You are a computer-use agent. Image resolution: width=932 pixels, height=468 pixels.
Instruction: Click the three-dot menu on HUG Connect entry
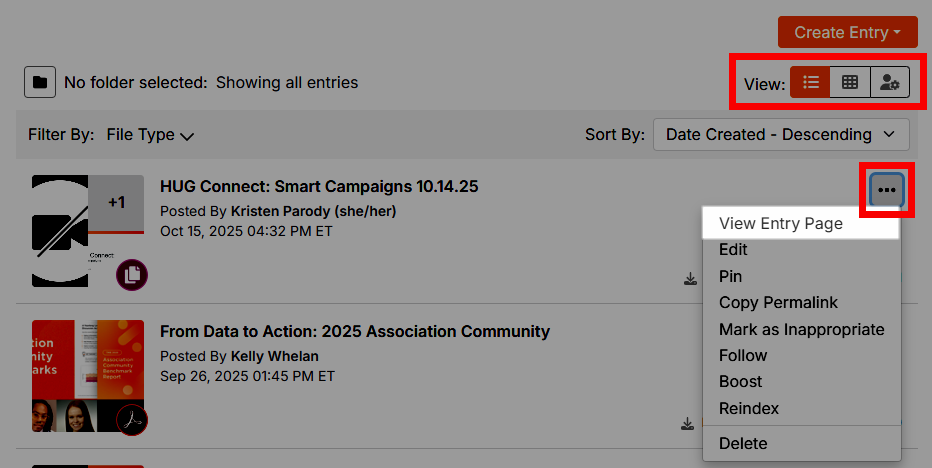click(886, 189)
